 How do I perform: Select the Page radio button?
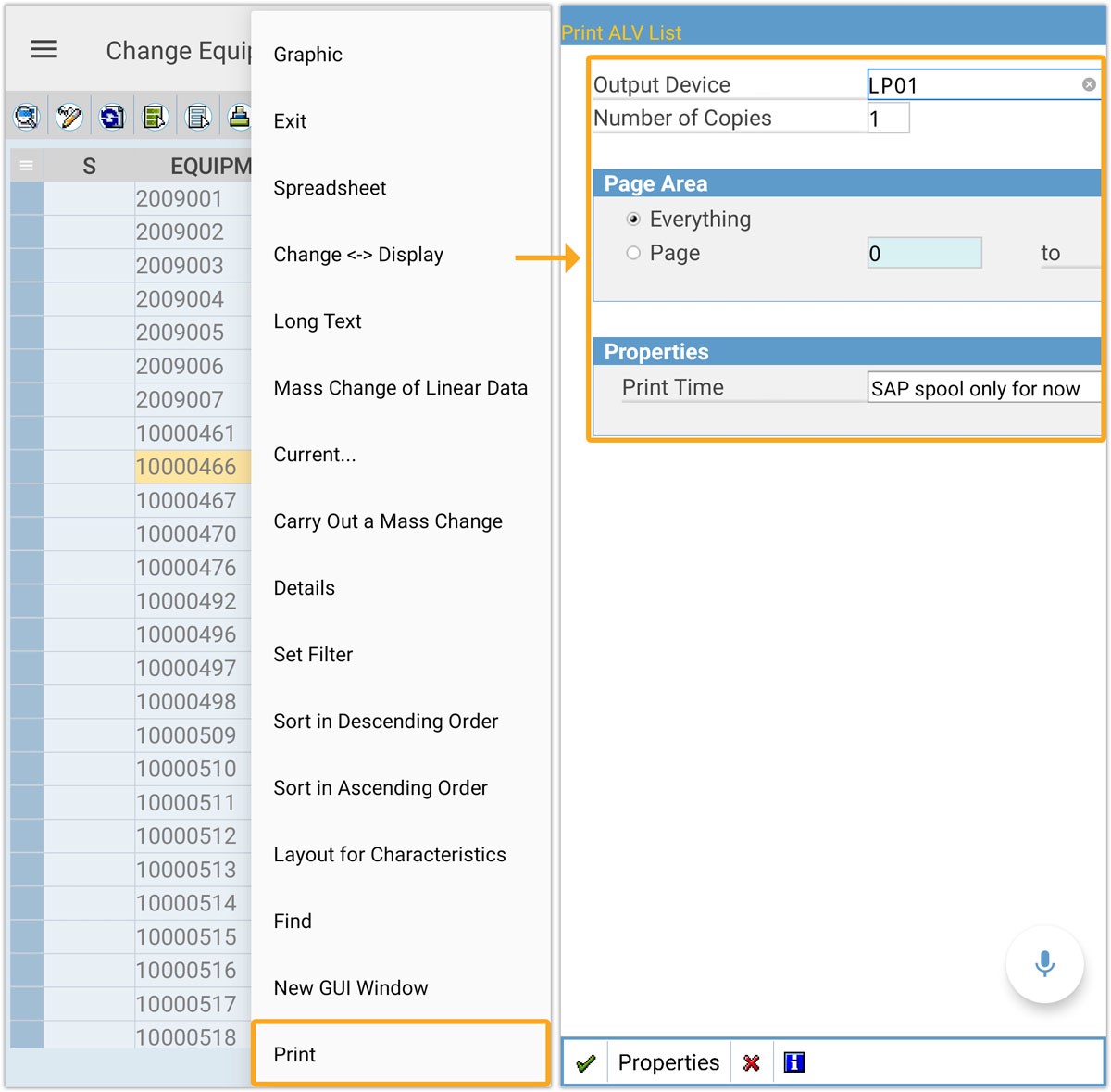[633, 253]
